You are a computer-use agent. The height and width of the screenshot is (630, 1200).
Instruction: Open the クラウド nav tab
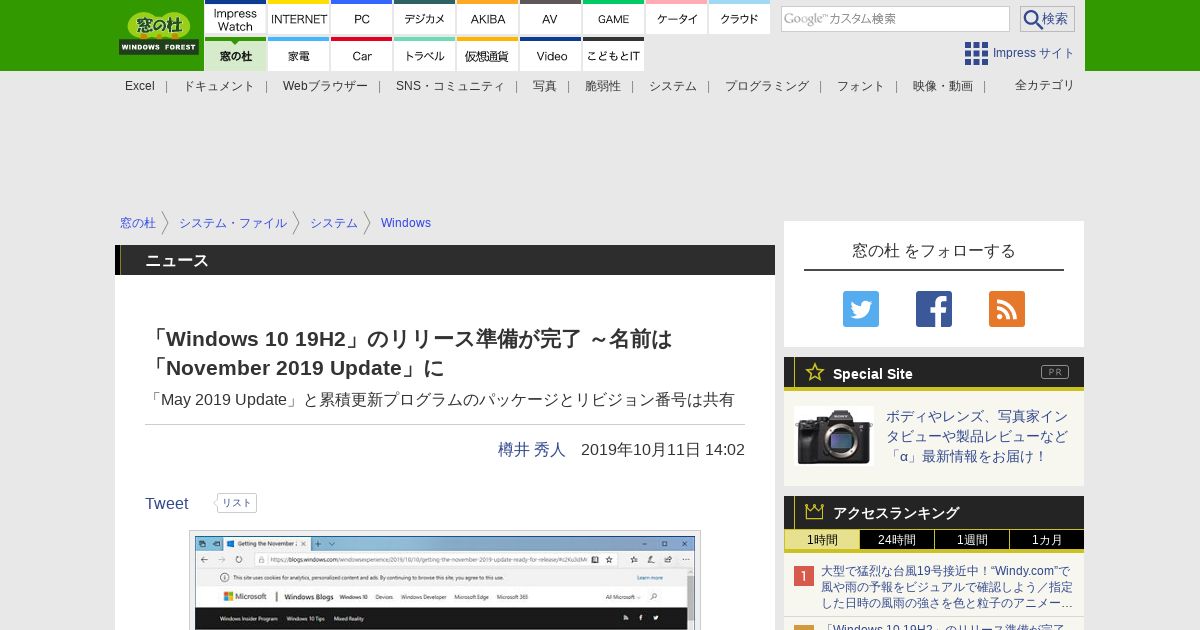(x=739, y=17)
